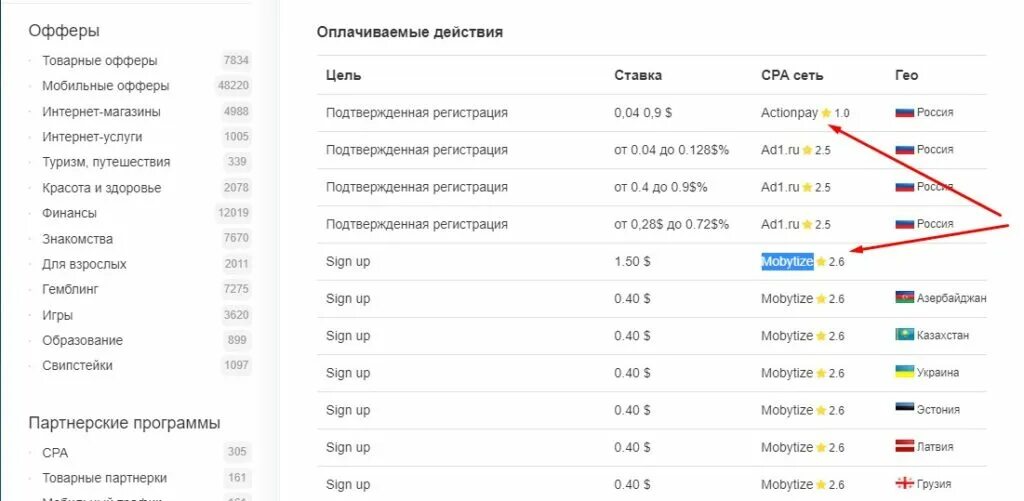Screen dimensions: 1024x501
Task: Click the Ставка column header
Action: (x=637, y=75)
